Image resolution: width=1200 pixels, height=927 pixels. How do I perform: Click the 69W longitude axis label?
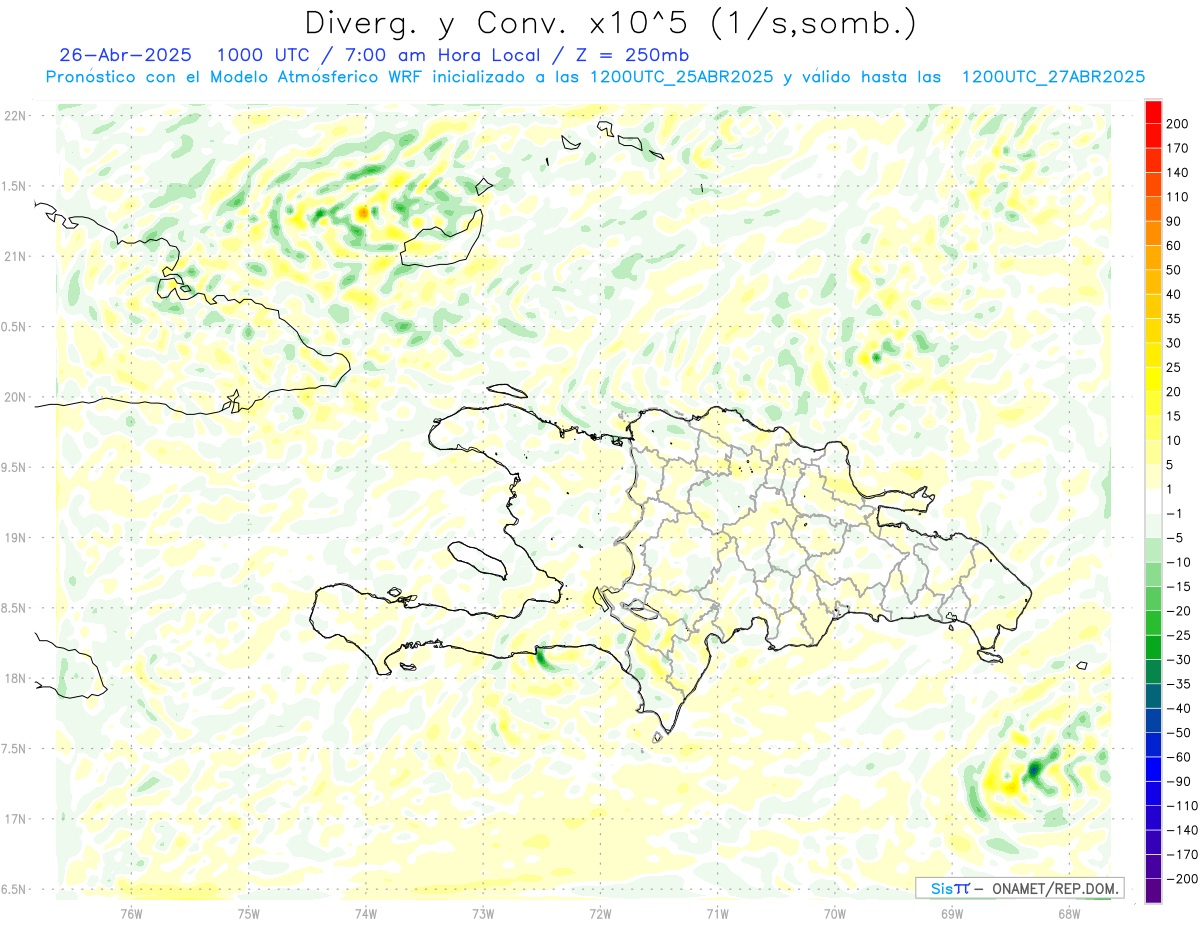point(952,913)
